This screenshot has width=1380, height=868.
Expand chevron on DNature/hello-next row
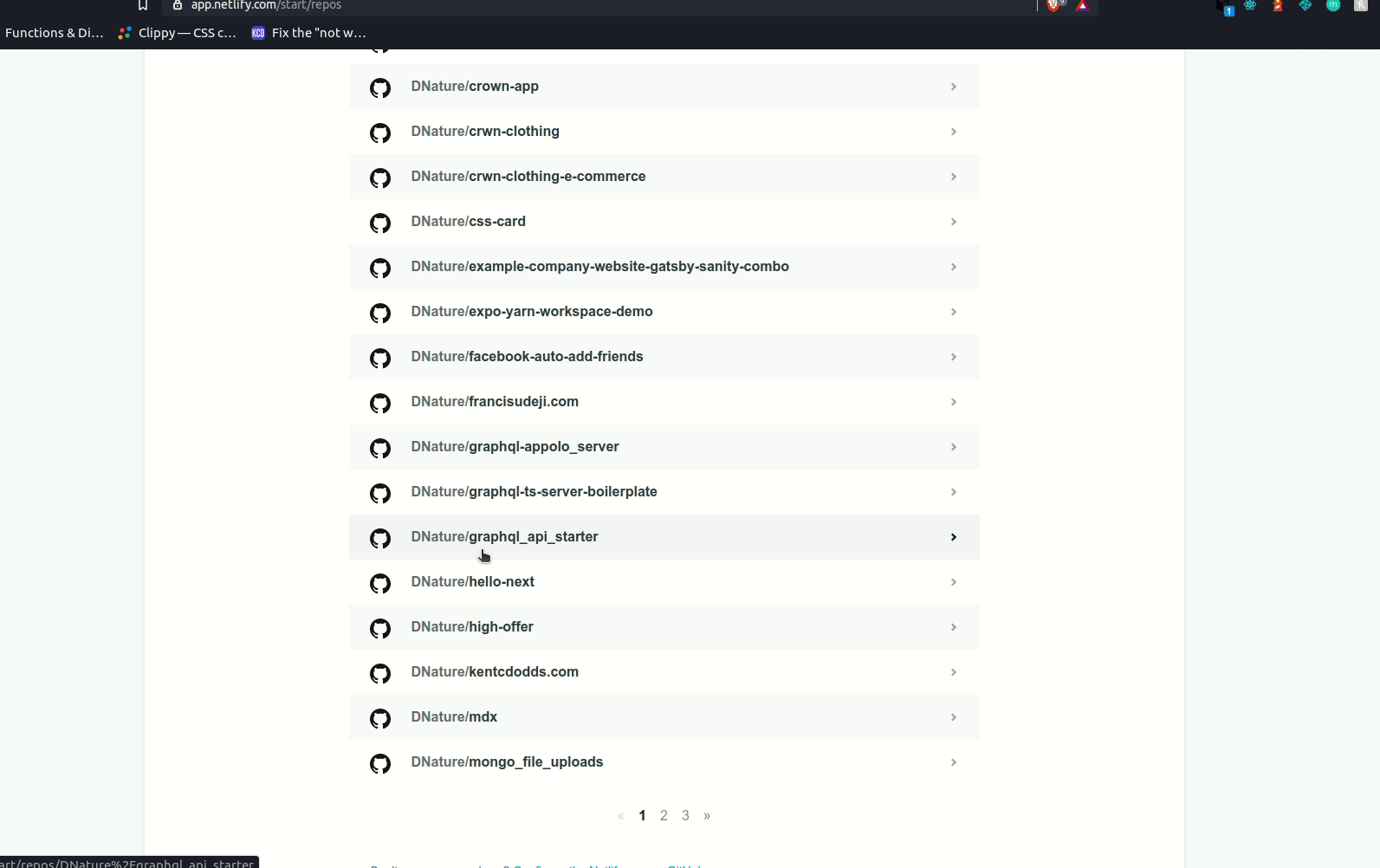click(953, 582)
